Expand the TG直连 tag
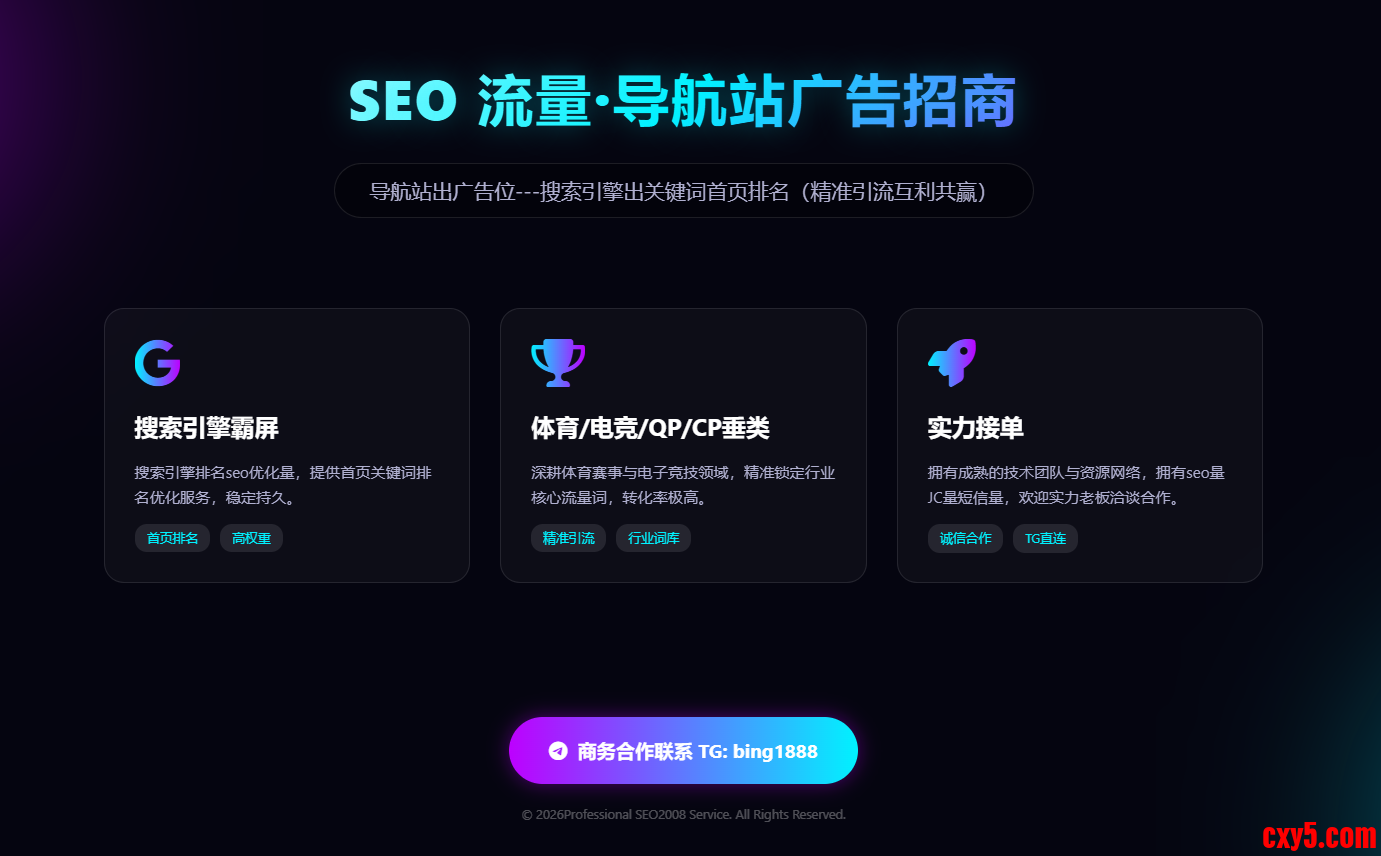 click(x=1045, y=538)
